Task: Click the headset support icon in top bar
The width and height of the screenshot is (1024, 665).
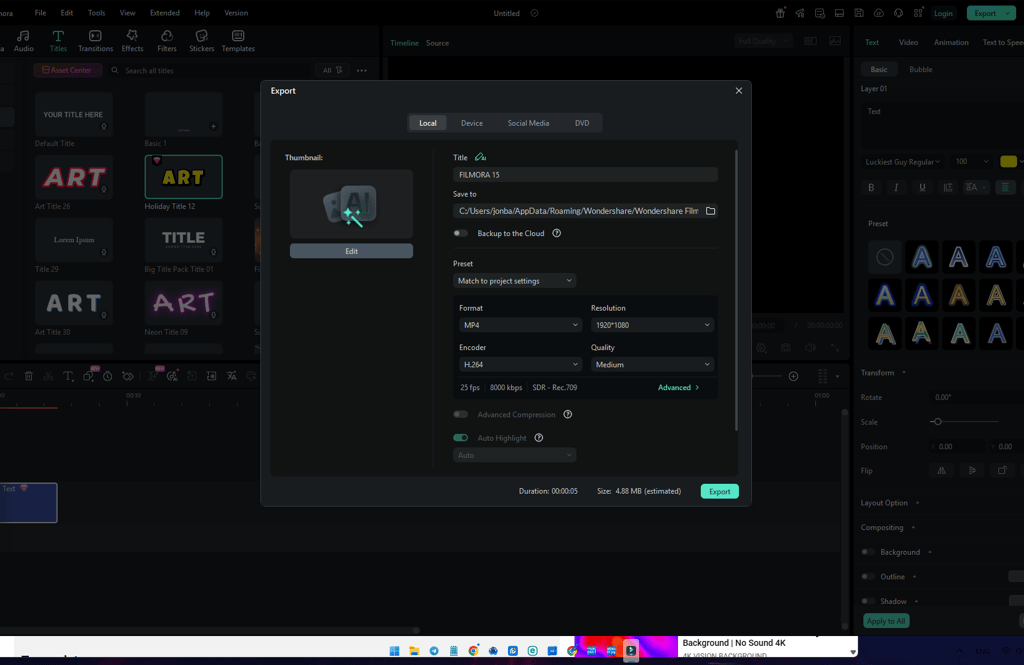Action: pos(899,13)
